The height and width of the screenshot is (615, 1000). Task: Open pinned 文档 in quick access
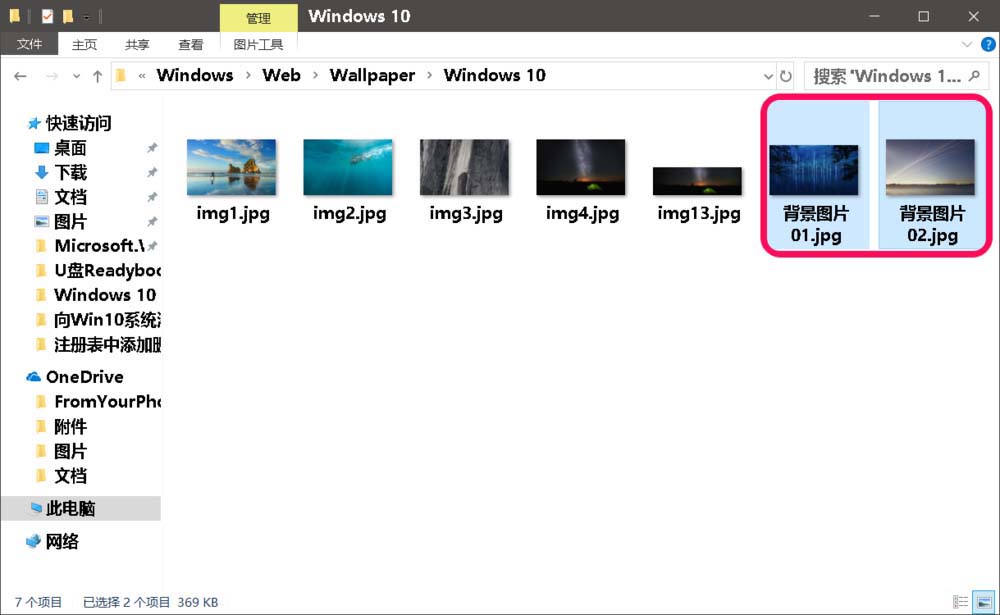70,197
